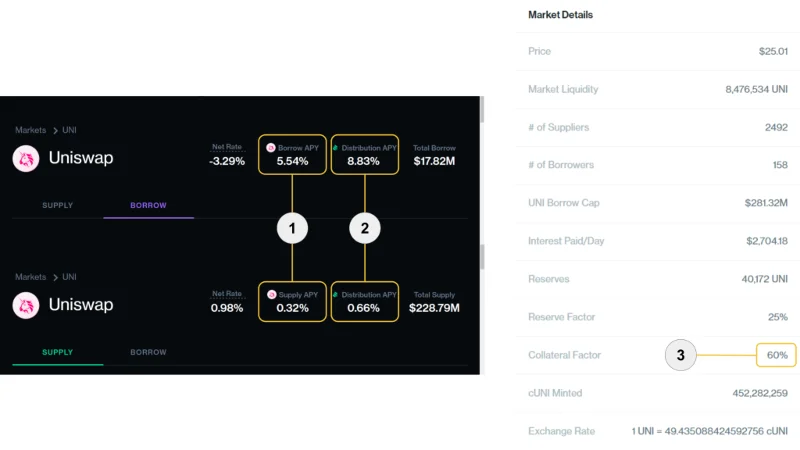800x450 pixels.
Task: Switch to the BORROW tab in the bottom panel
Action: [148, 352]
